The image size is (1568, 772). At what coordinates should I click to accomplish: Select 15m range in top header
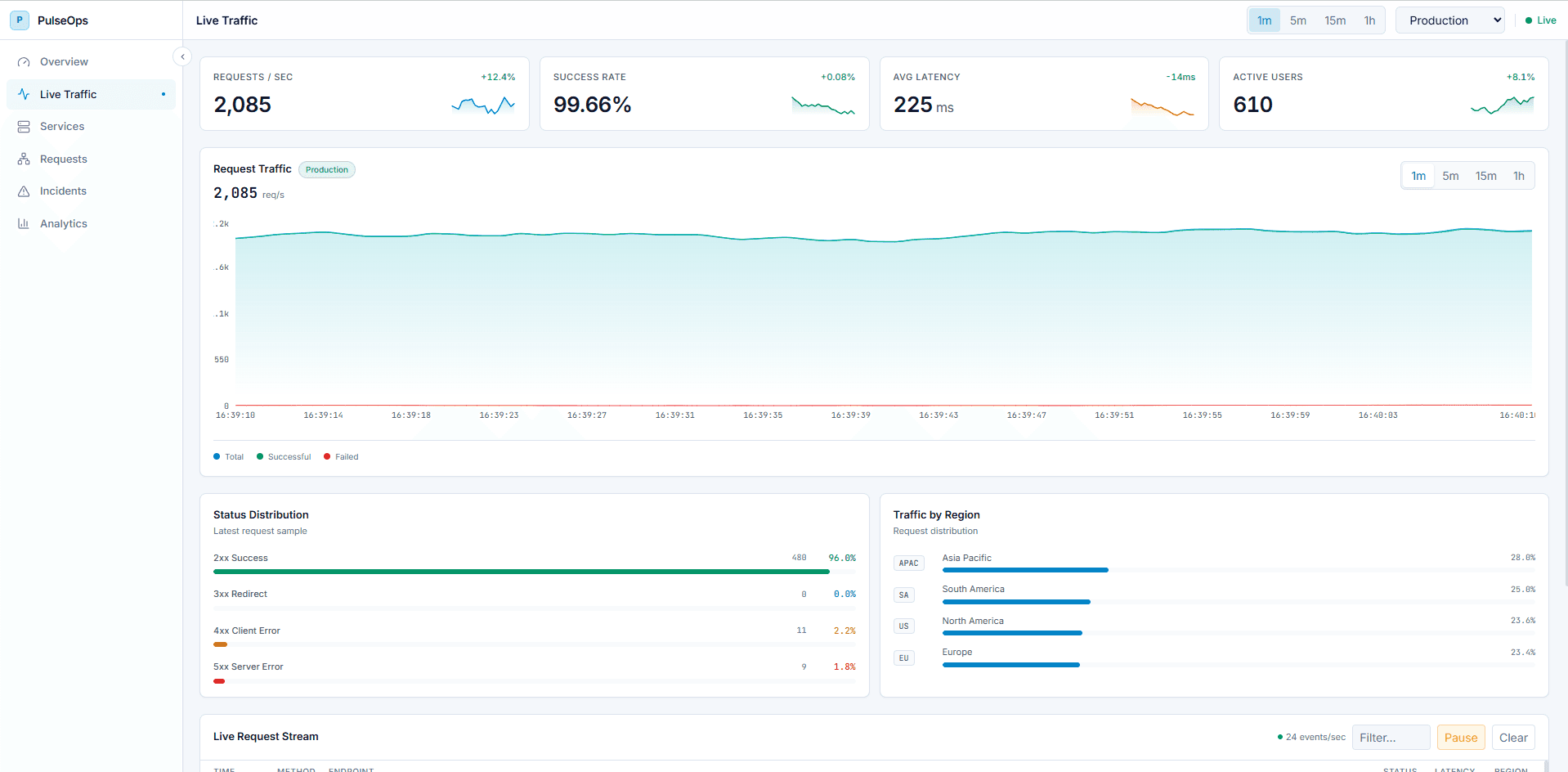[x=1335, y=20]
